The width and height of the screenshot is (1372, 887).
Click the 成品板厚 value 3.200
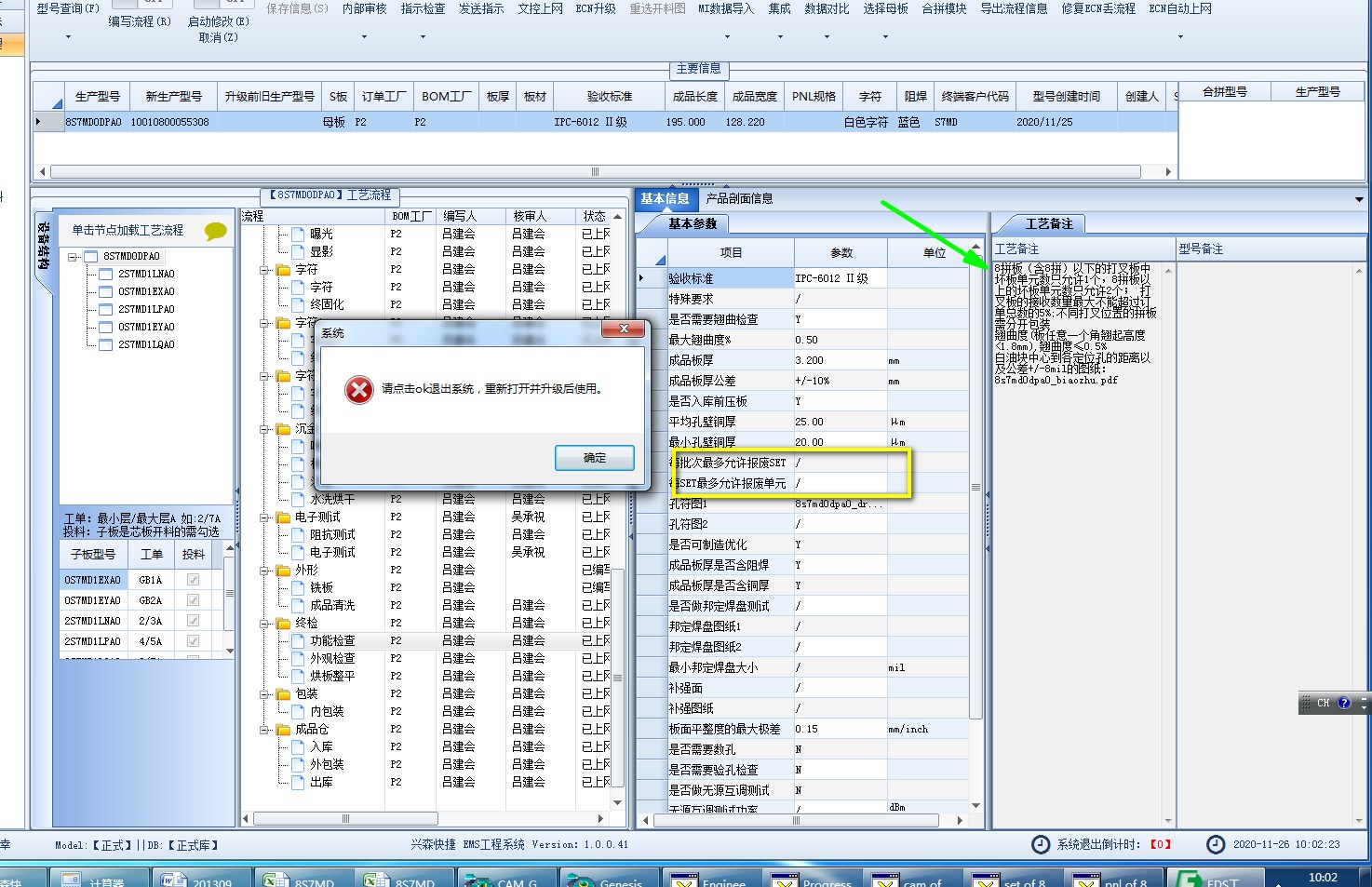(x=840, y=360)
